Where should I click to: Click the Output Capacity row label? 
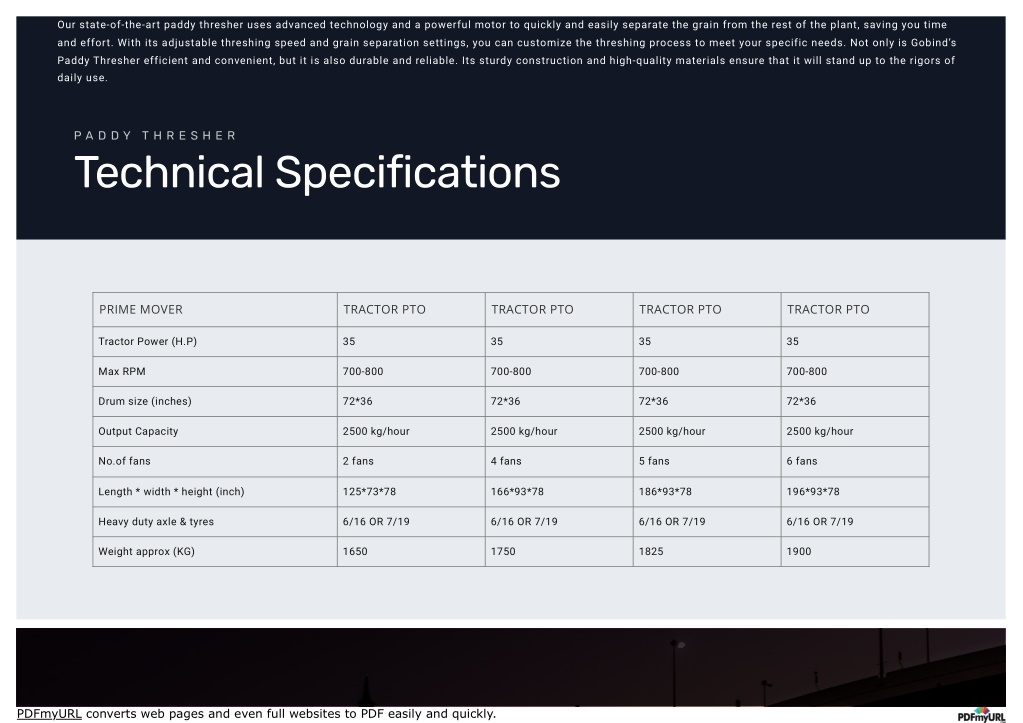(x=138, y=431)
